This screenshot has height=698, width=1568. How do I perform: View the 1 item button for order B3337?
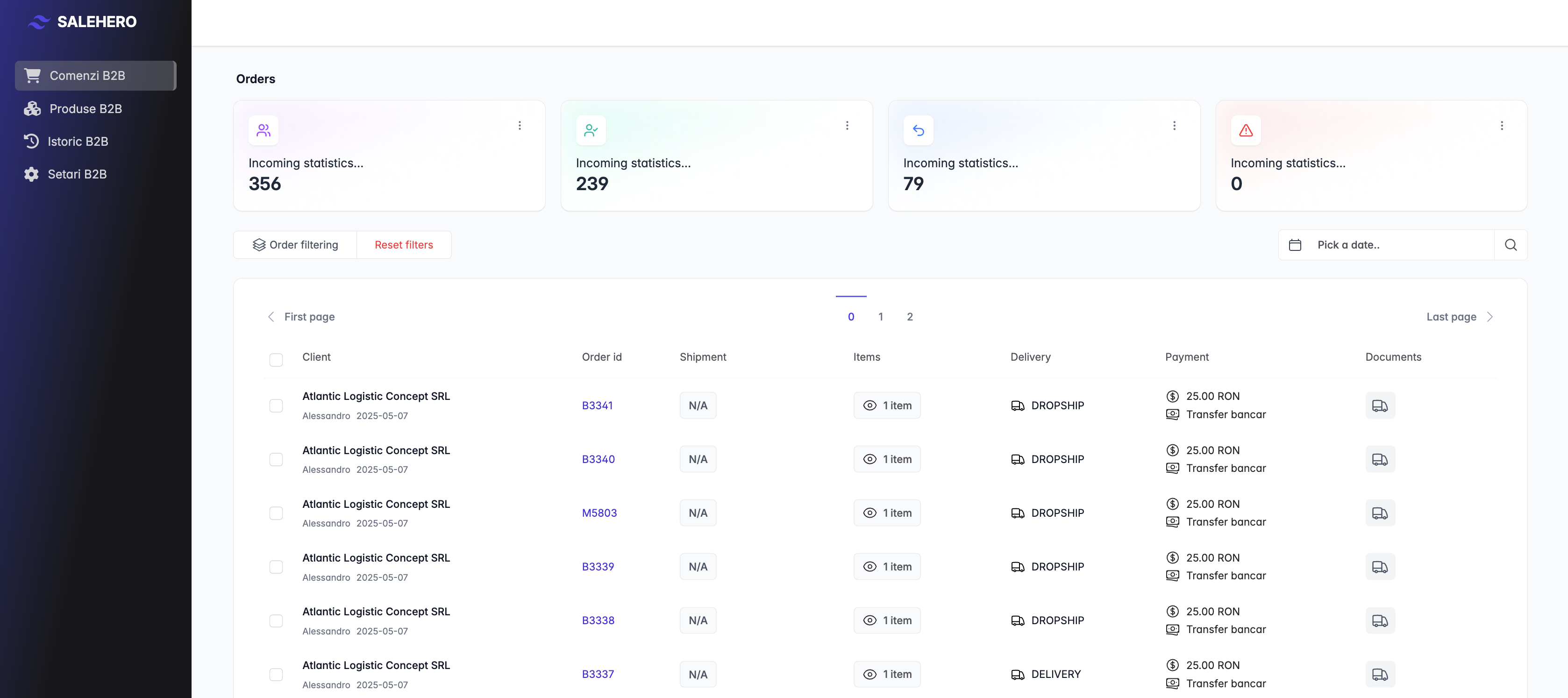[887, 674]
